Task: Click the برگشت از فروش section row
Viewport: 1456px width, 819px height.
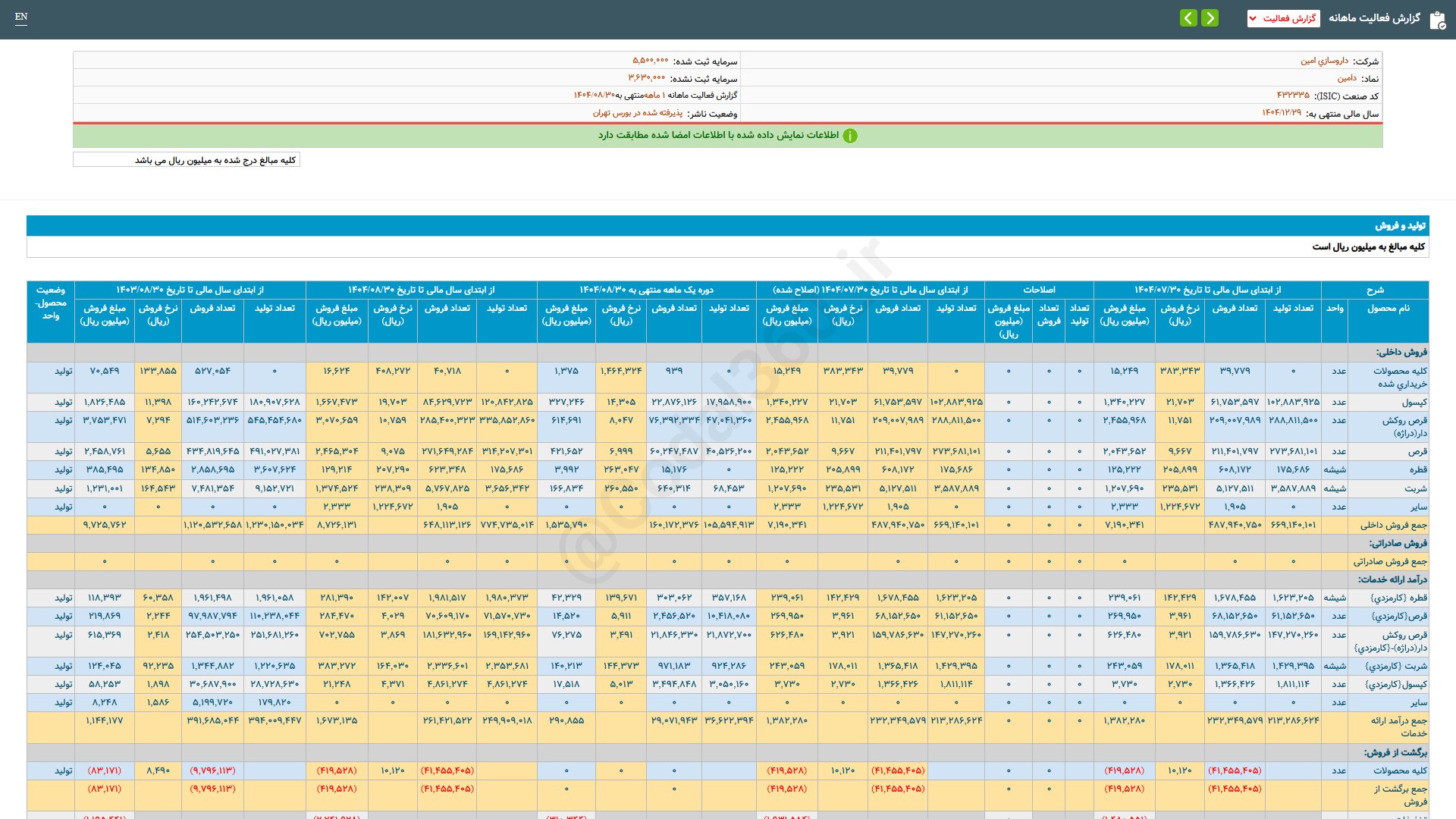Action: pyautogui.click(x=1395, y=752)
